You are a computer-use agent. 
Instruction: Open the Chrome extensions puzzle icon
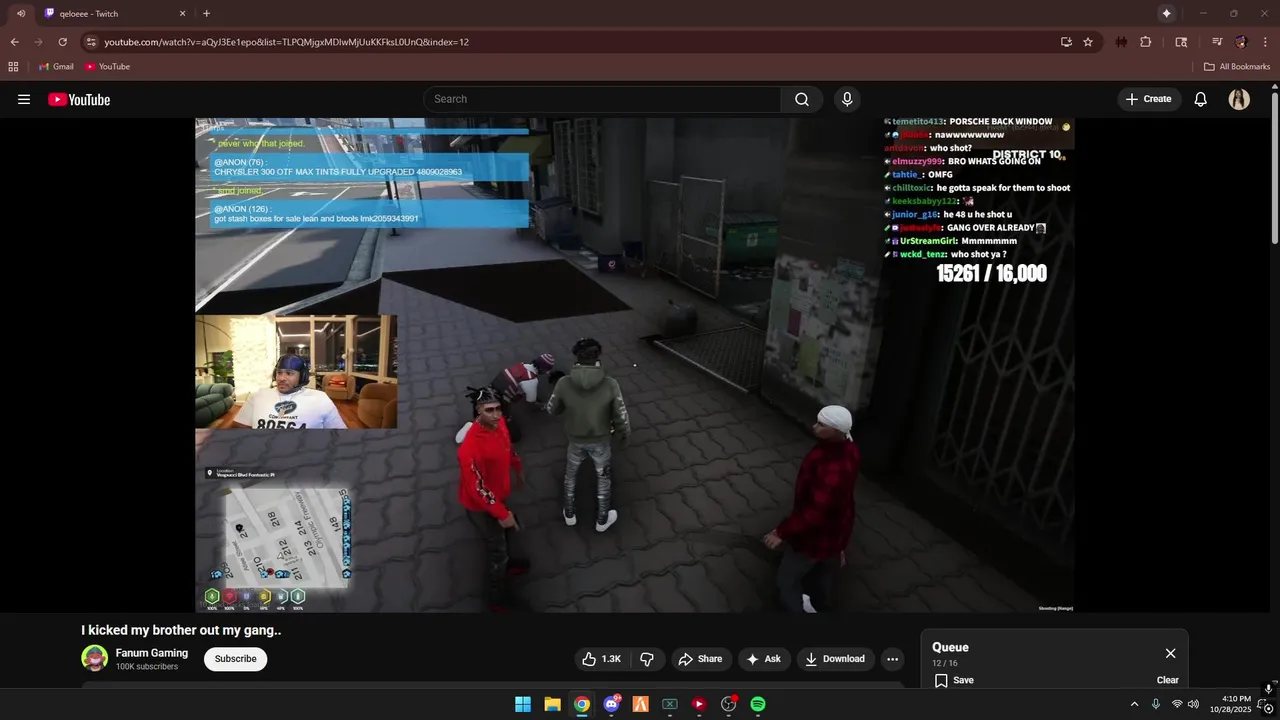(1146, 42)
